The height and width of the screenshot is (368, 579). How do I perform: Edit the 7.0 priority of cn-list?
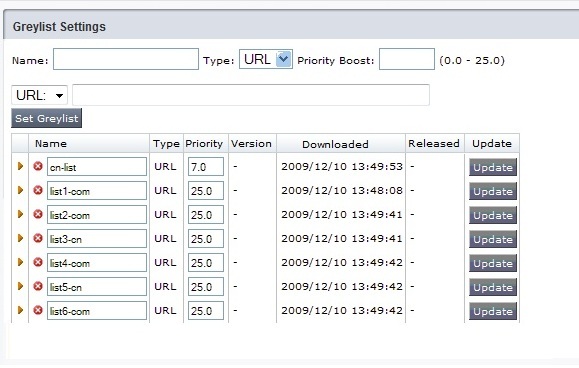coord(206,167)
